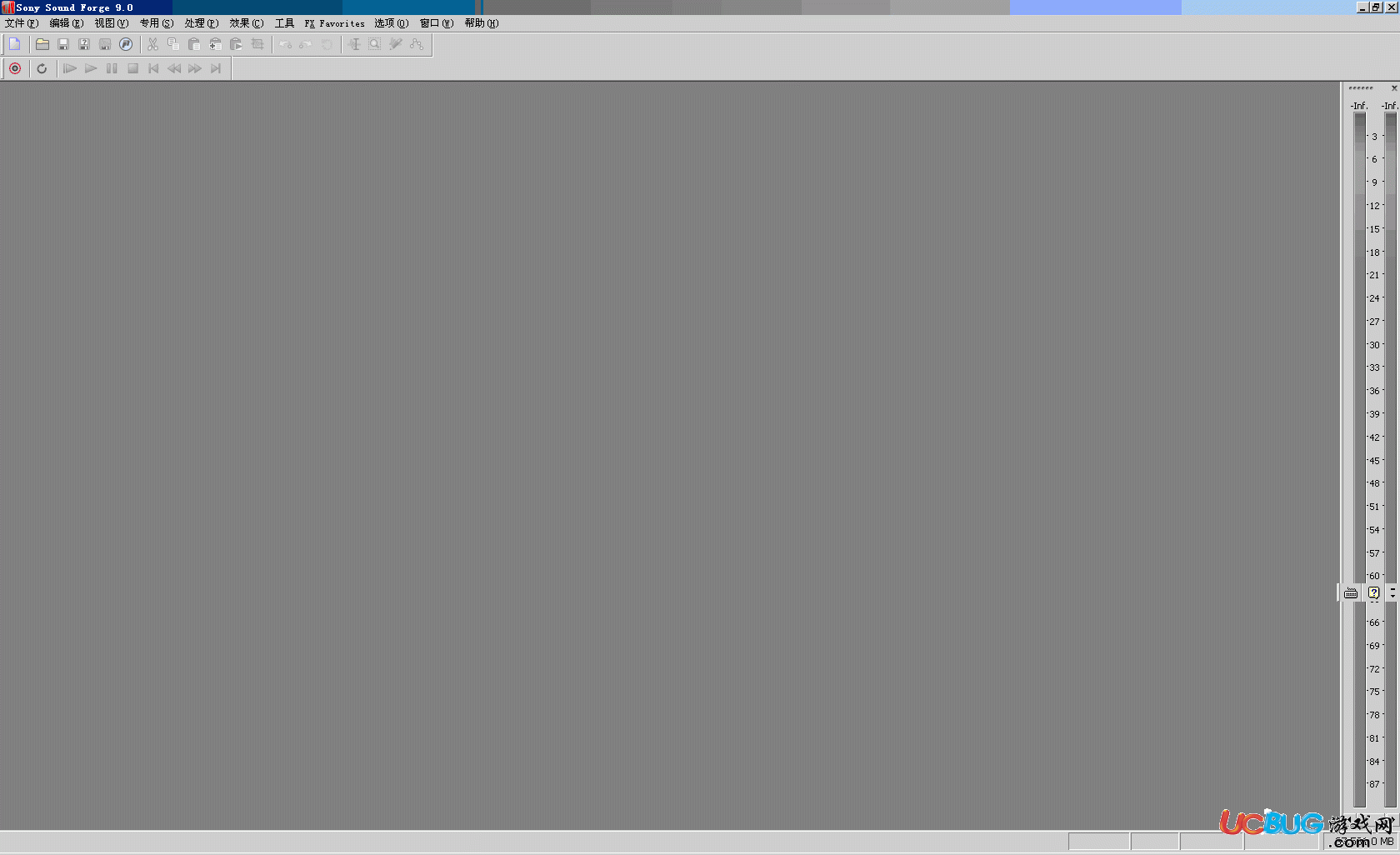Click the Mix paste clipboard-plus icon

(x=215, y=44)
